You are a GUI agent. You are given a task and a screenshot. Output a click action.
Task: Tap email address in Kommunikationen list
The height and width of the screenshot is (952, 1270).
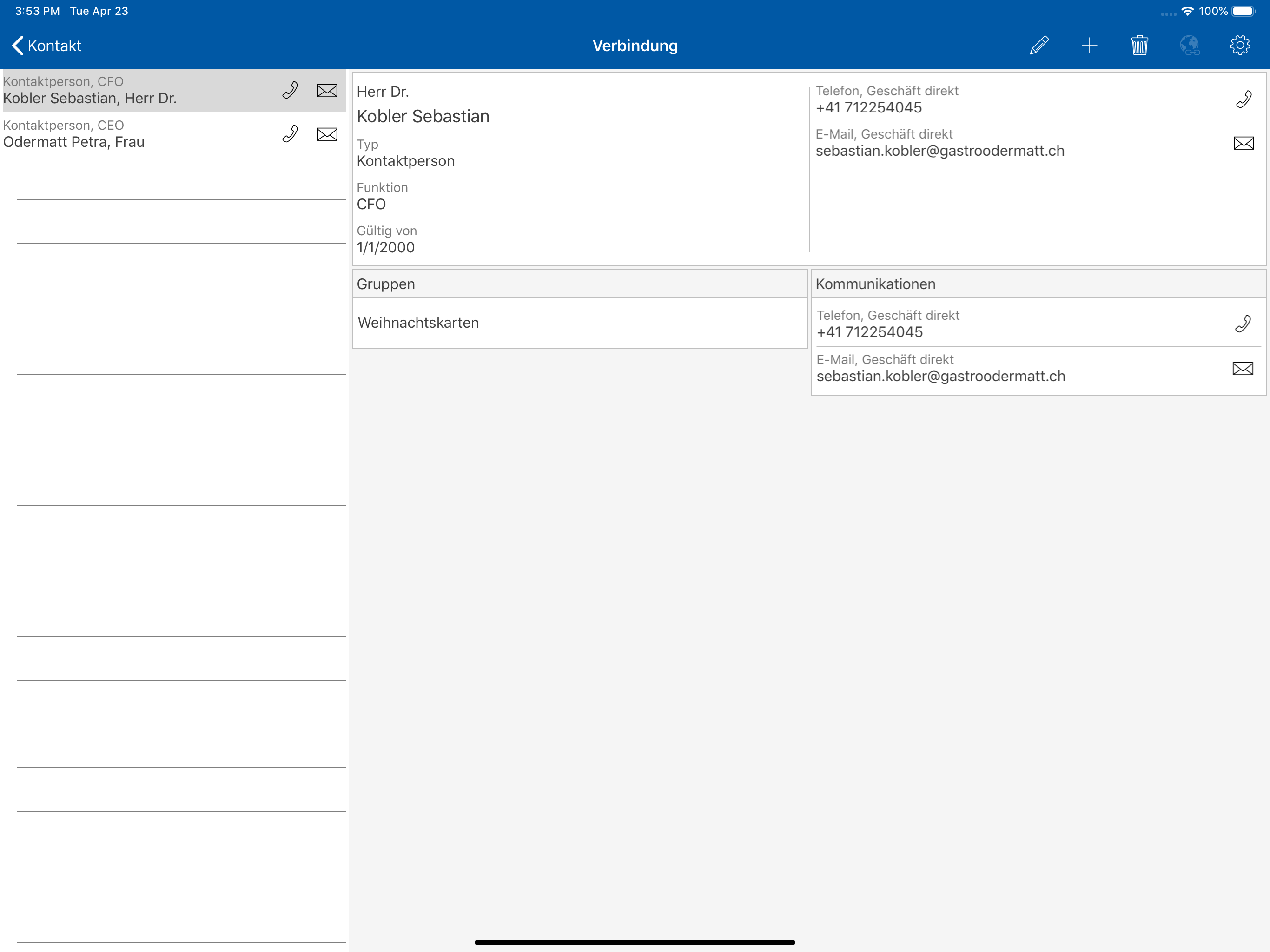[x=940, y=376]
